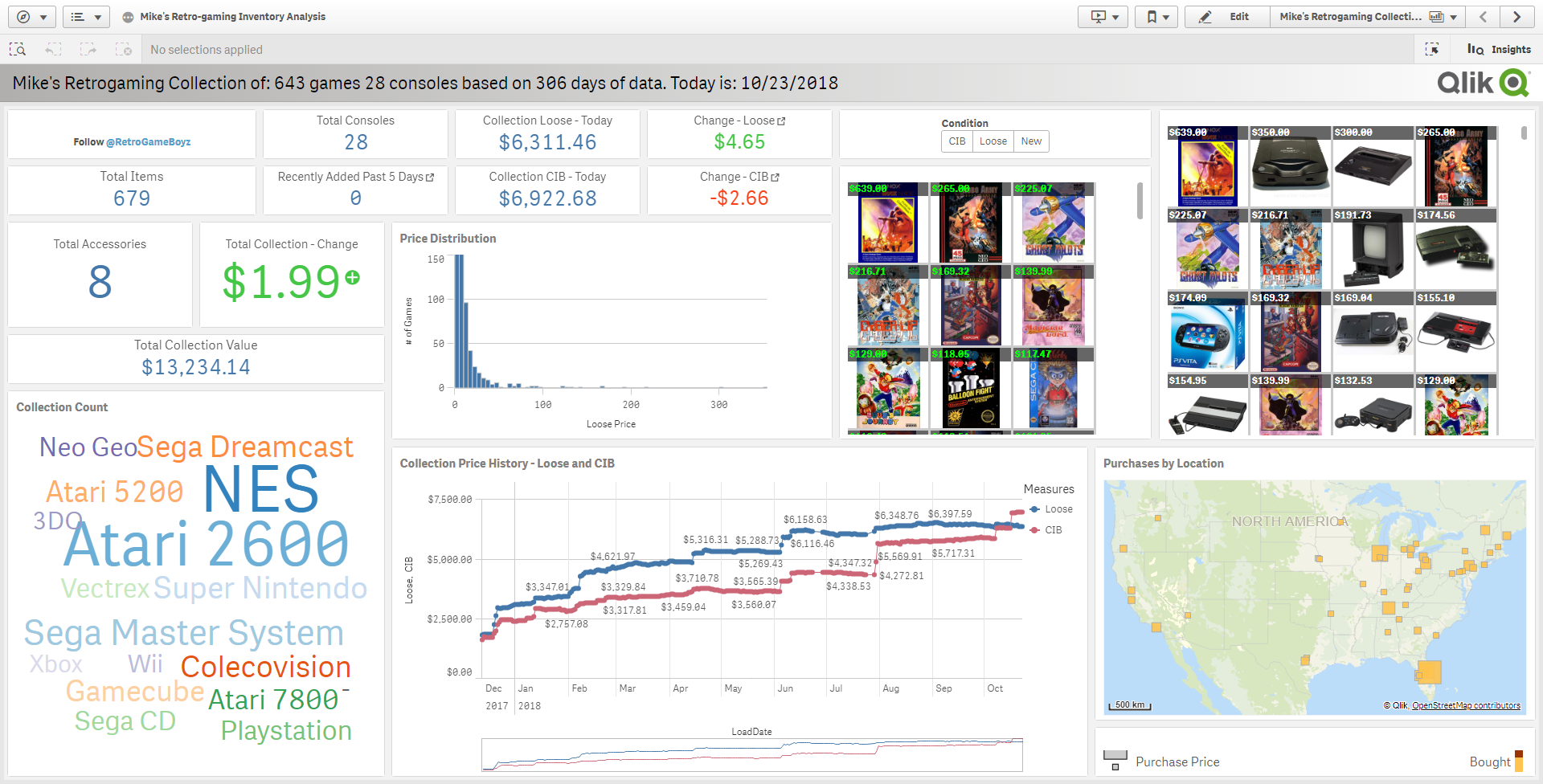
Task: Select Atari 5200 in word cloud
Action: [115, 492]
